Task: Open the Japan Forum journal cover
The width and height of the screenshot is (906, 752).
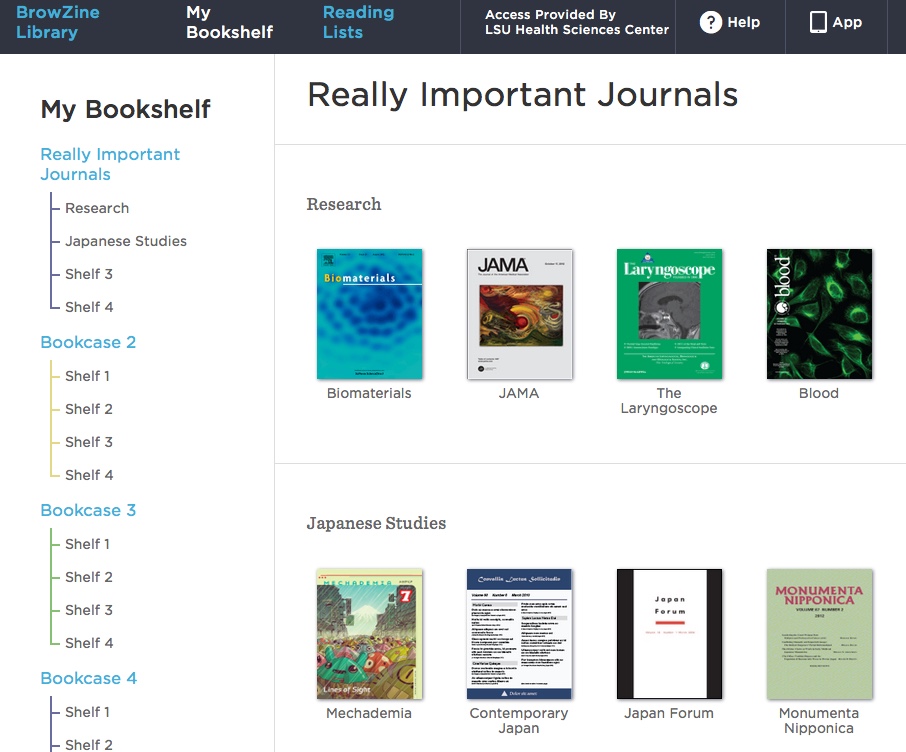Action: (669, 634)
